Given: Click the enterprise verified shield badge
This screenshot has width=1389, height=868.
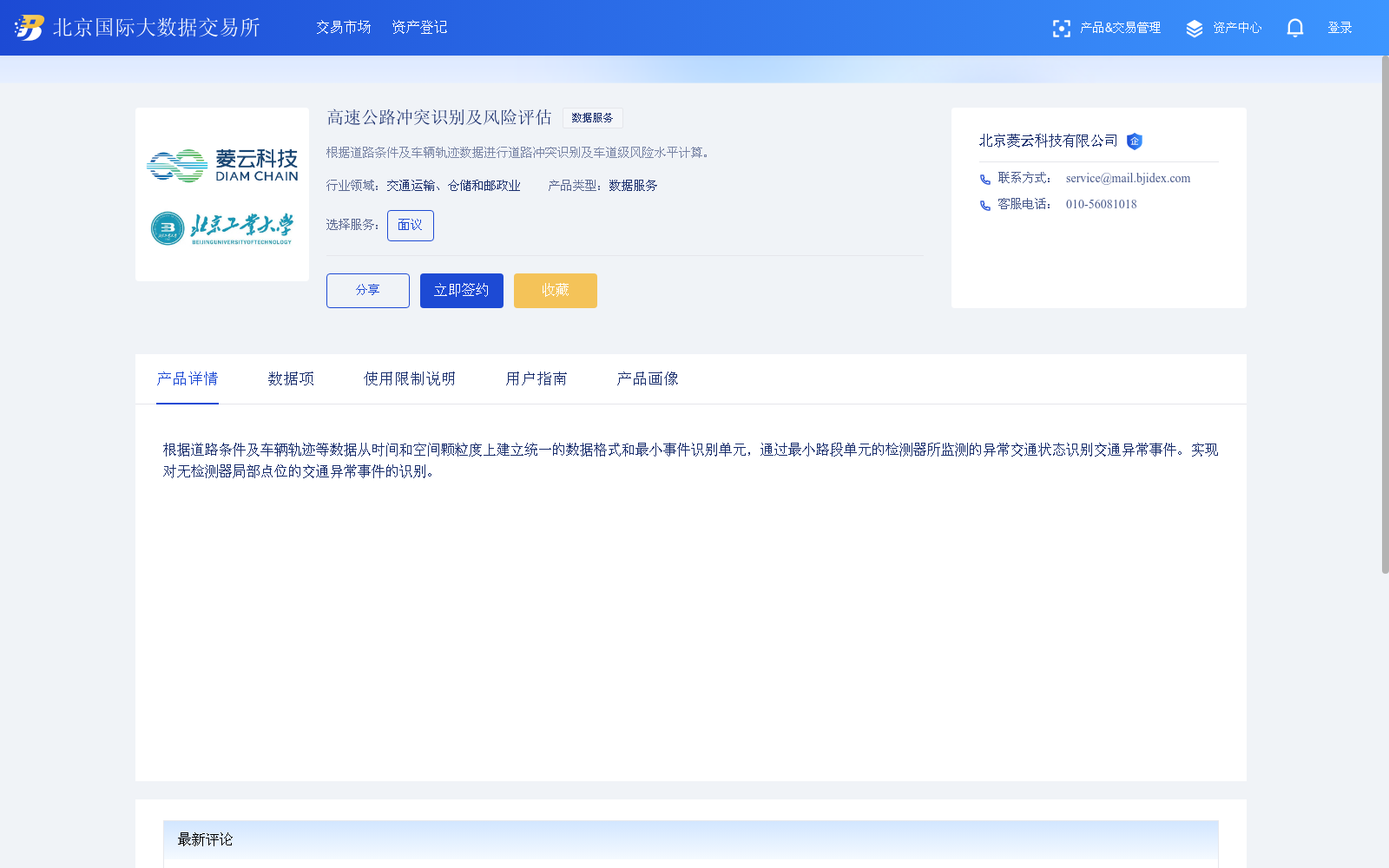Looking at the screenshot, I should [1135, 141].
